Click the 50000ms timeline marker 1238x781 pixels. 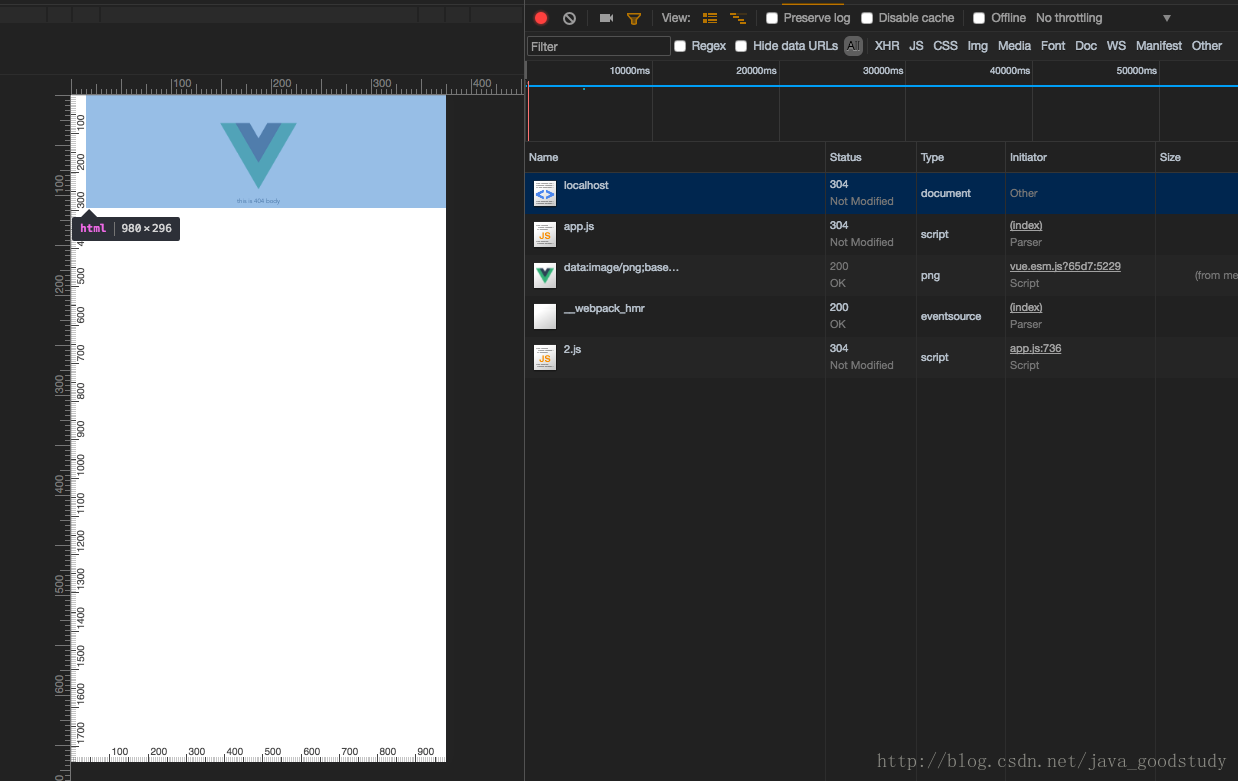coord(1137,71)
